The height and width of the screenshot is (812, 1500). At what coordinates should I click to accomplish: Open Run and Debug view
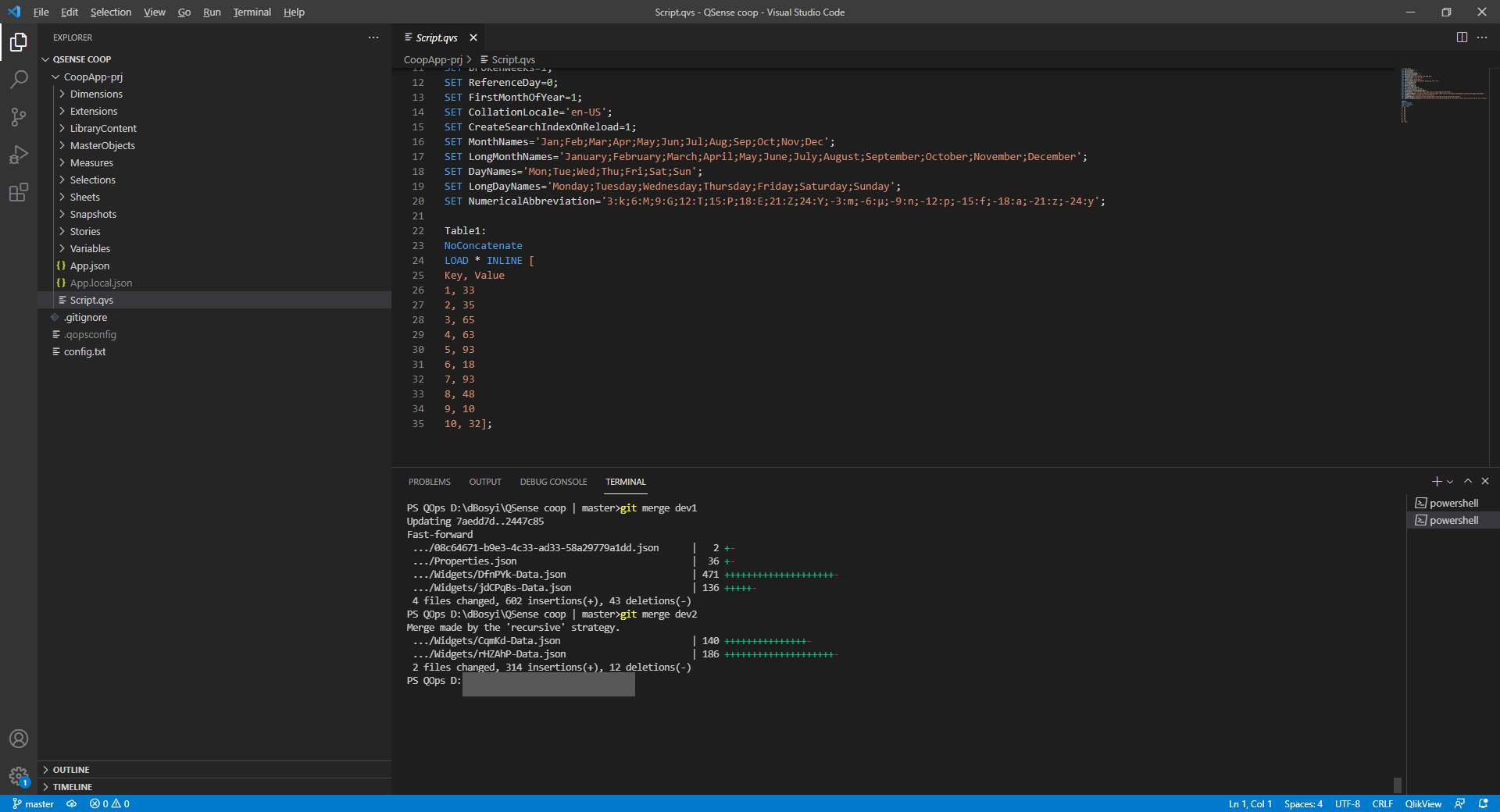19,155
